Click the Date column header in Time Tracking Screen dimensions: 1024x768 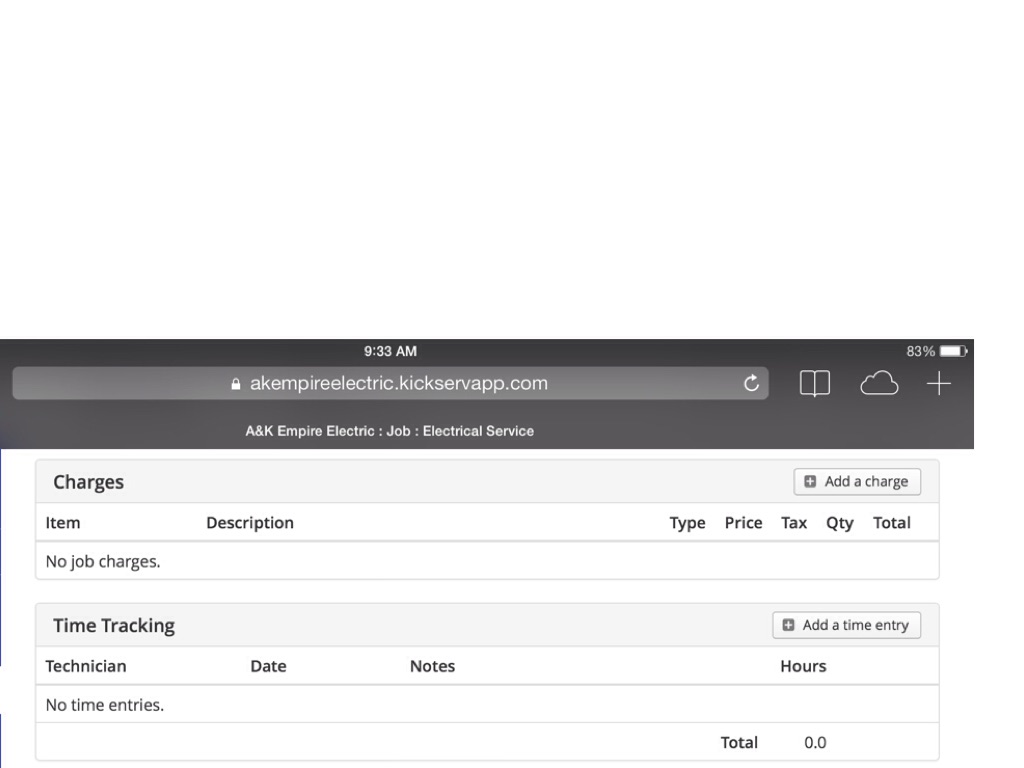[268, 667]
